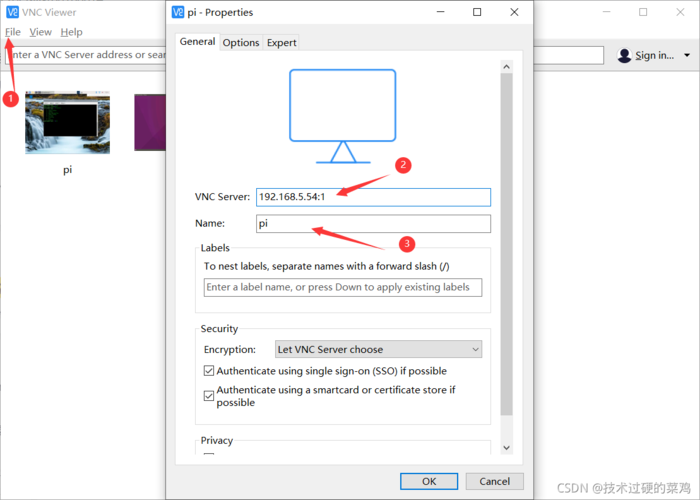The image size is (700, 500).
Task: Open the File menu
Action: [x=12, y=32]
